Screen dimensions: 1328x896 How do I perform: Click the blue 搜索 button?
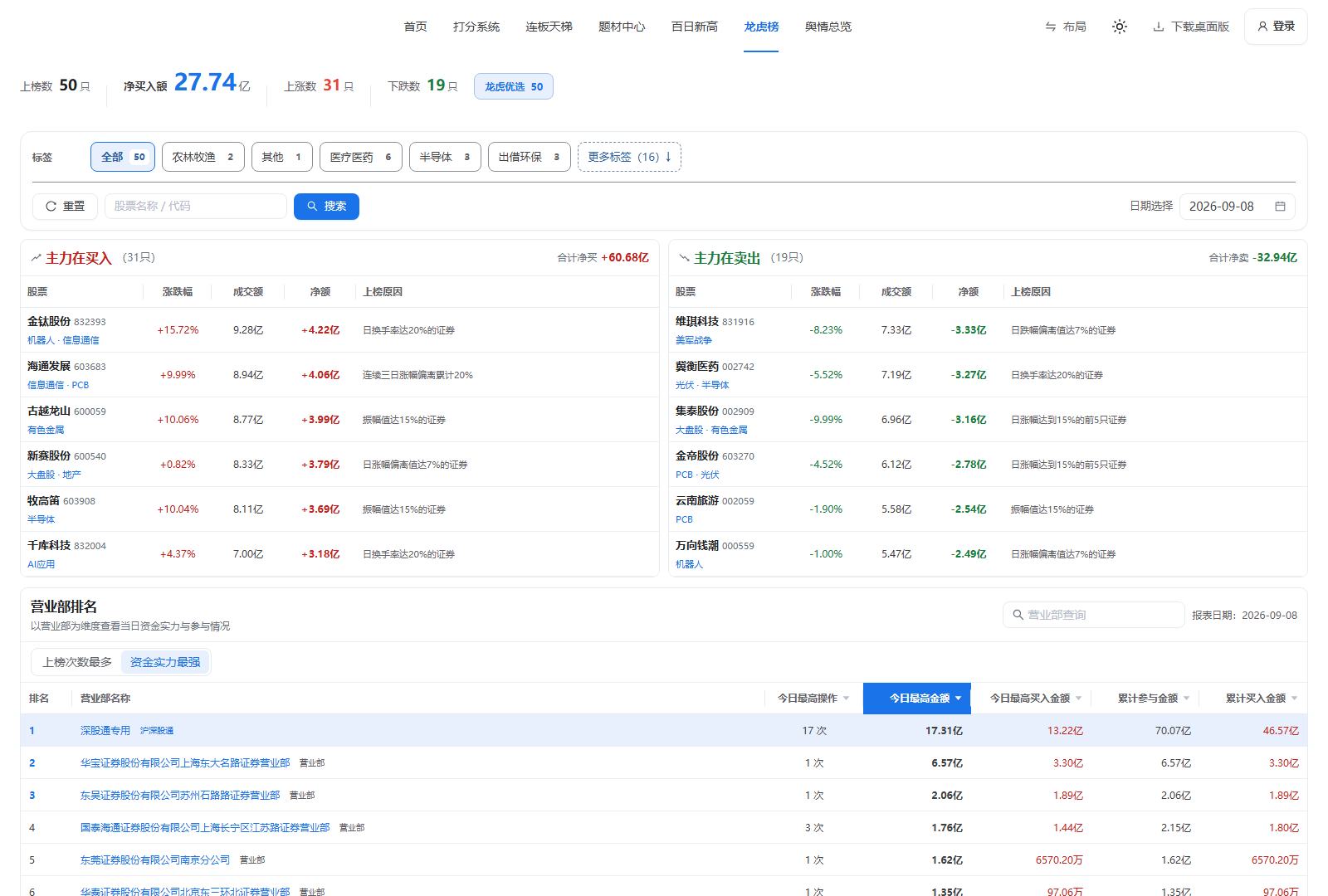(x=326, y=207)
